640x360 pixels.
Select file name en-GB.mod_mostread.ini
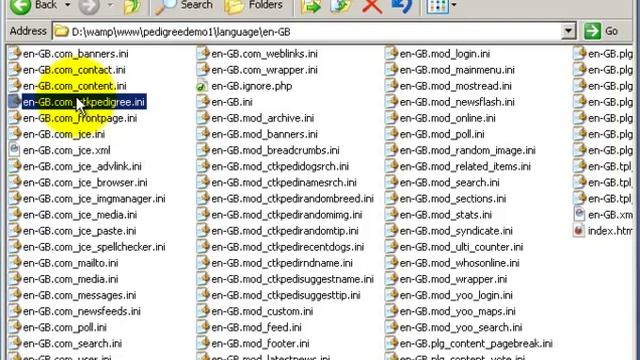456,86
